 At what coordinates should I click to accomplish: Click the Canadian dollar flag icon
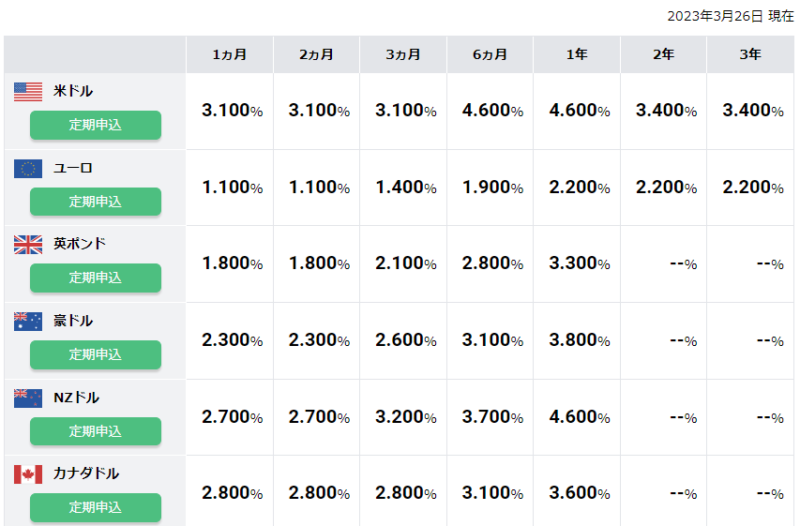point(28,474)
